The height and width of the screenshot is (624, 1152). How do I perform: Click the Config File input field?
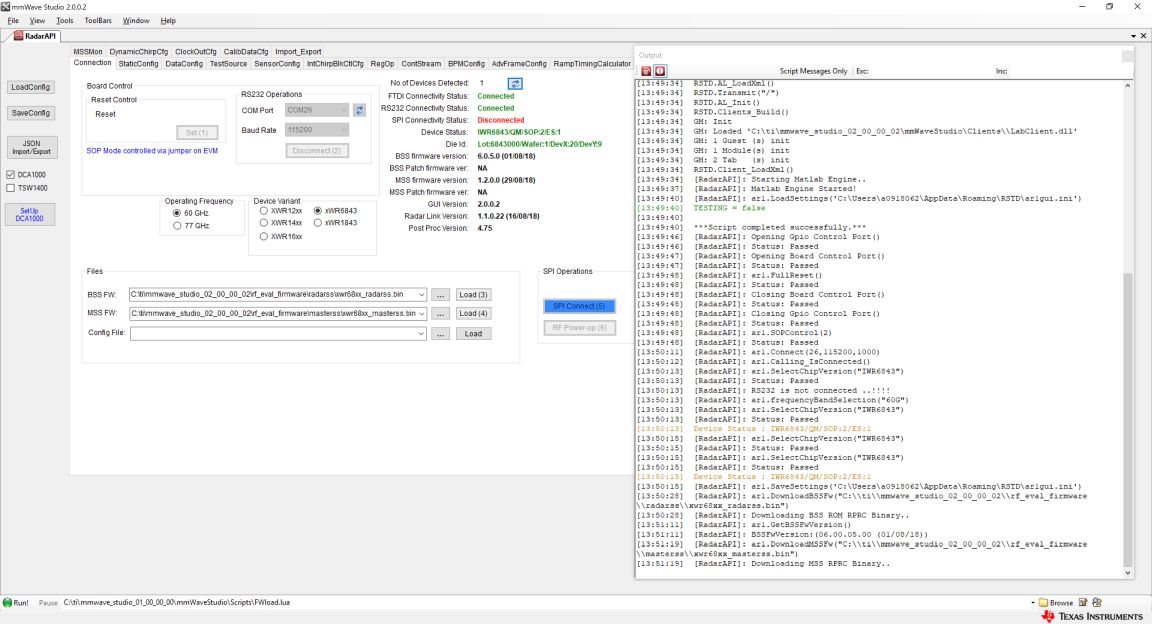pos(278,334)
